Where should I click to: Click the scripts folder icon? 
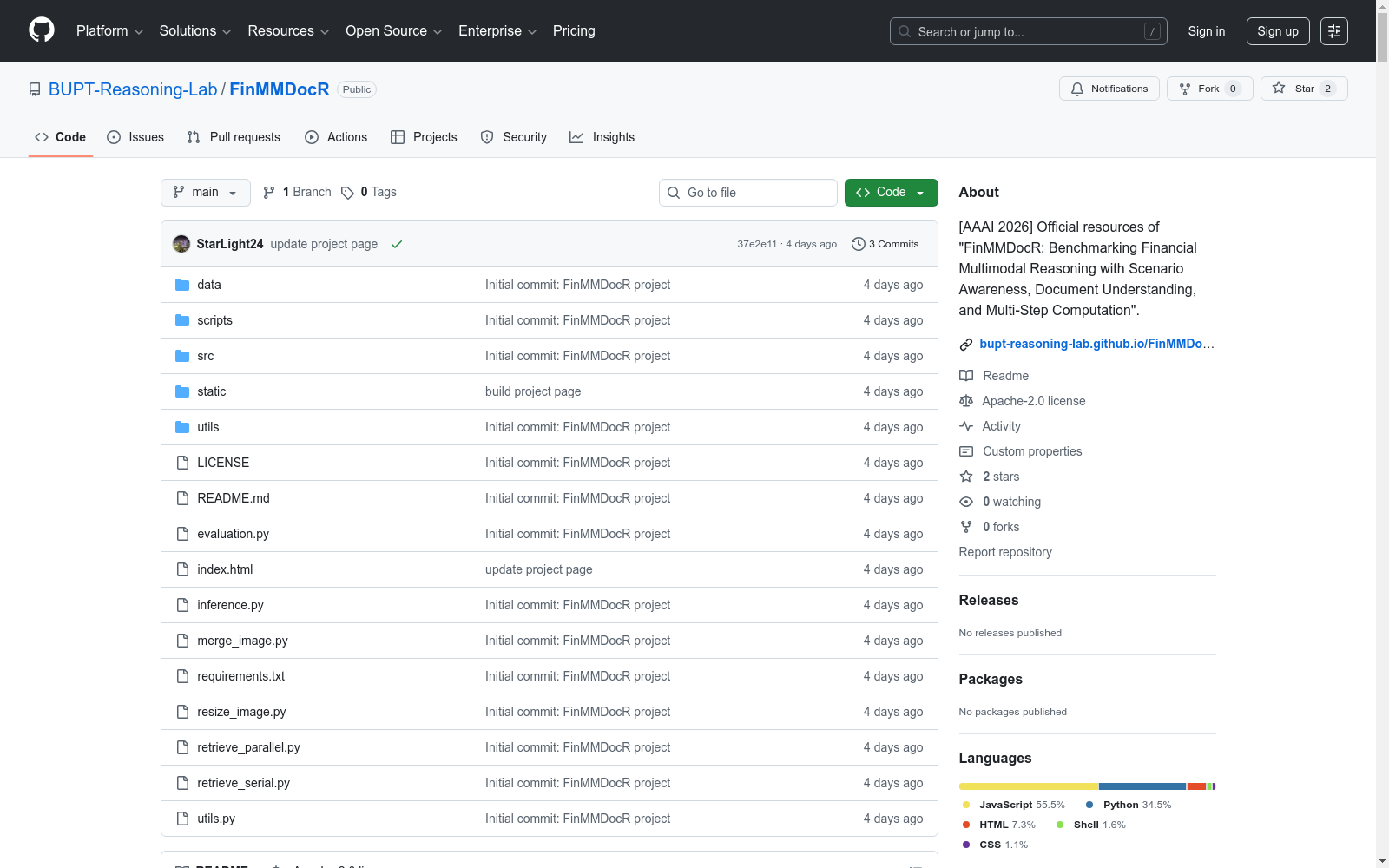182,320
